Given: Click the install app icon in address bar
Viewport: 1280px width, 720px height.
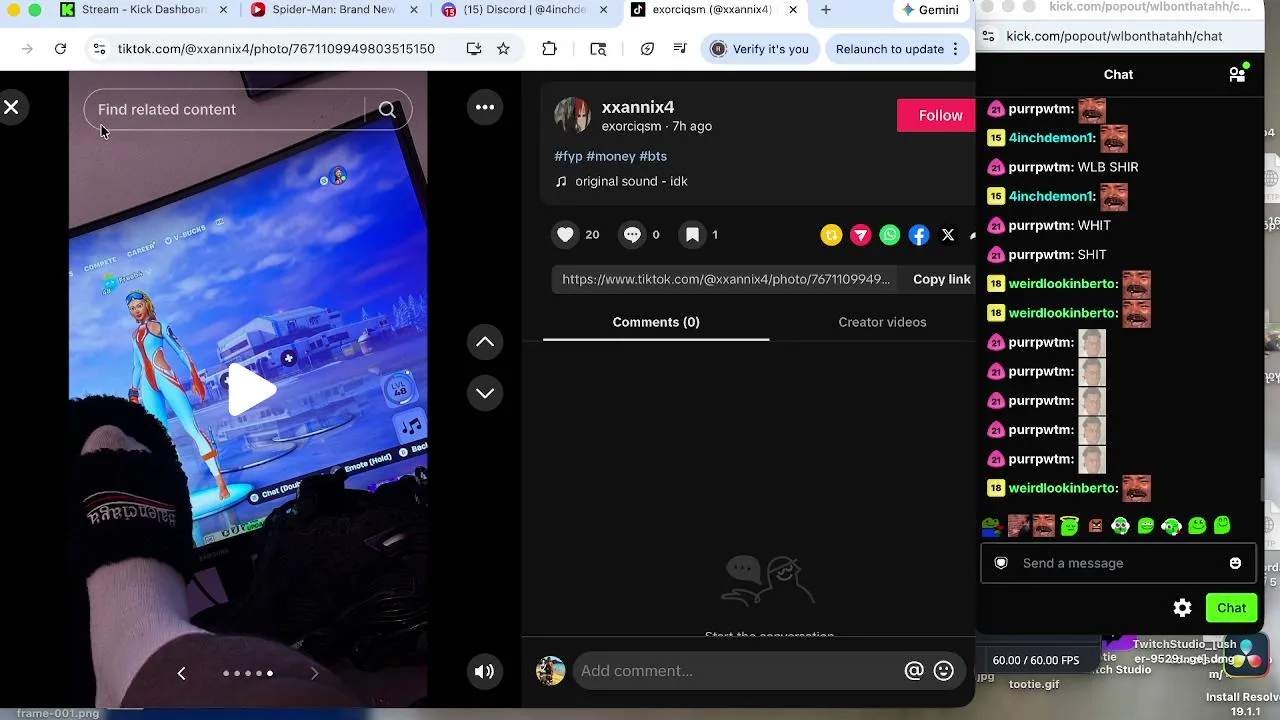Looking at the screenshot, I should click(474, 49).
